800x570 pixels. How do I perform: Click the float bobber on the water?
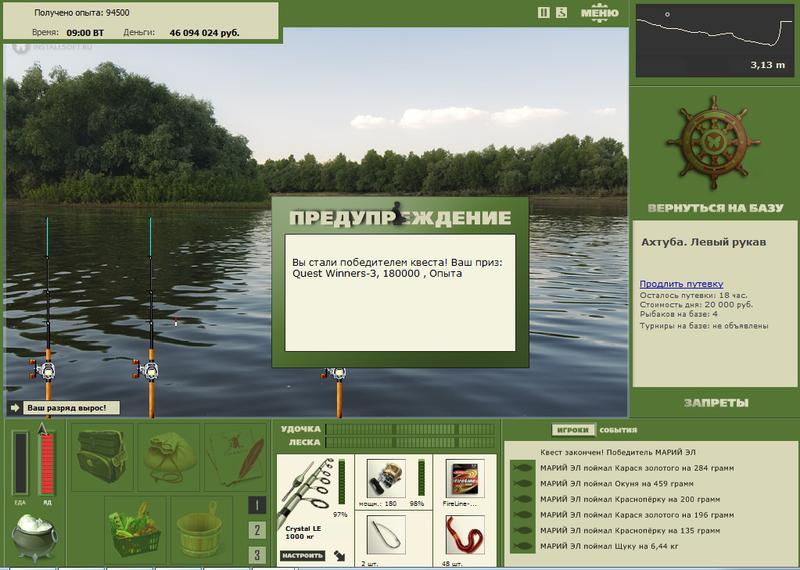[176, 322]
